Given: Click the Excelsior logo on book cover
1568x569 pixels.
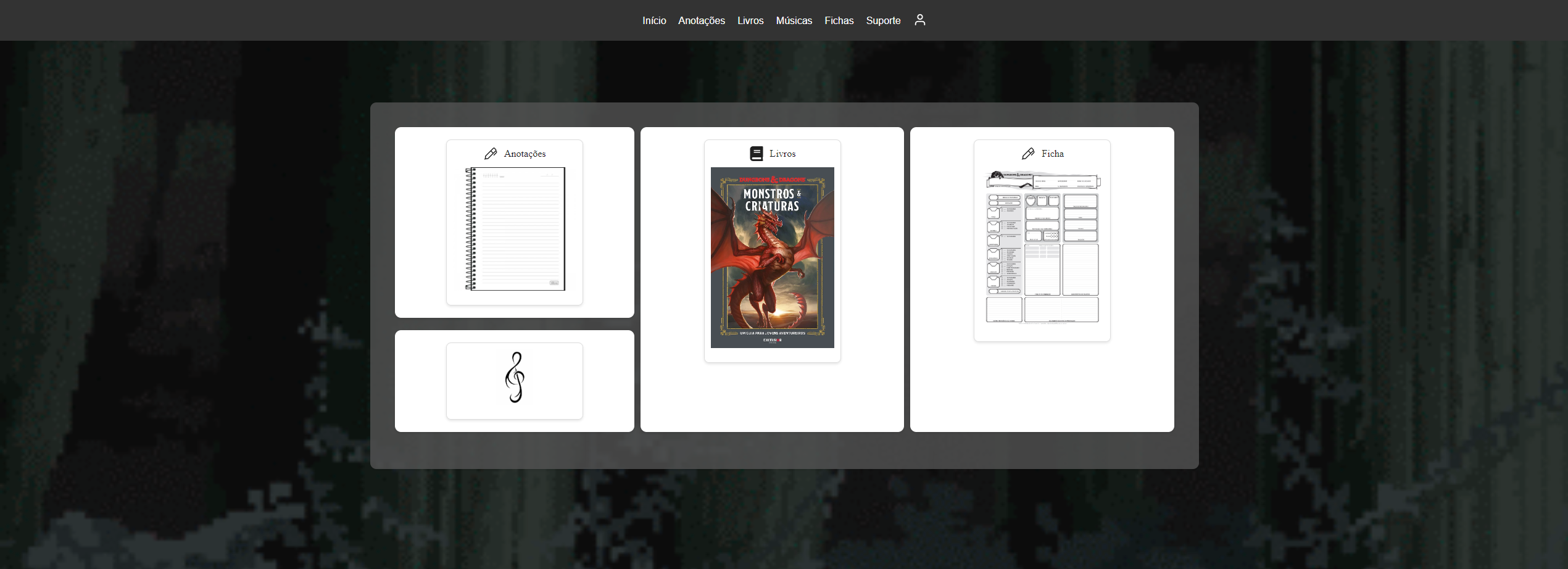Looking at the screenshot, I should [772, 340].
